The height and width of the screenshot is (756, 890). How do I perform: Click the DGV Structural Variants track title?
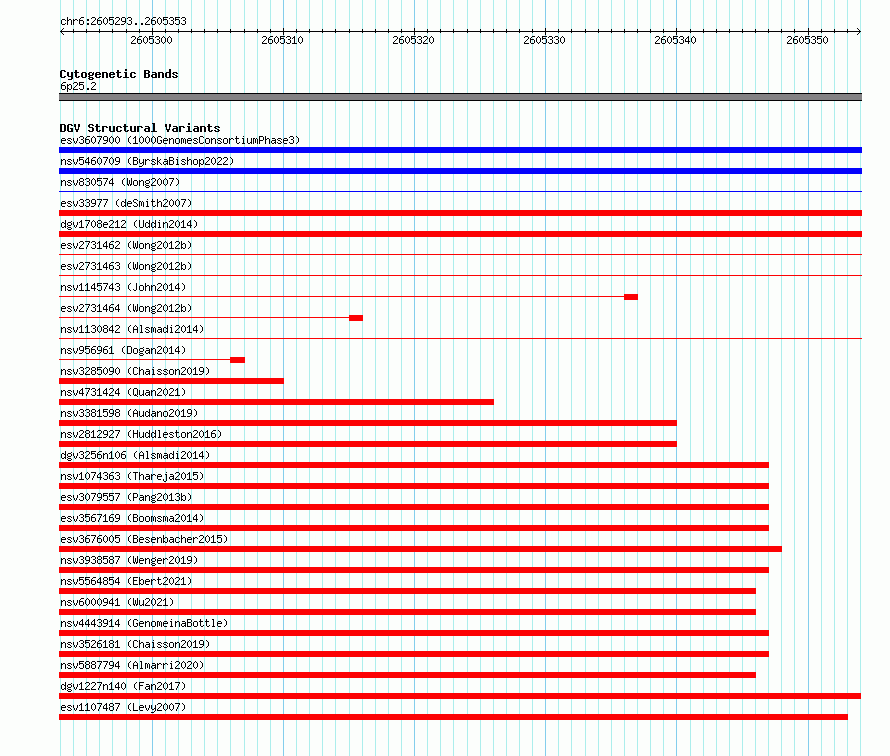point(140,128)
